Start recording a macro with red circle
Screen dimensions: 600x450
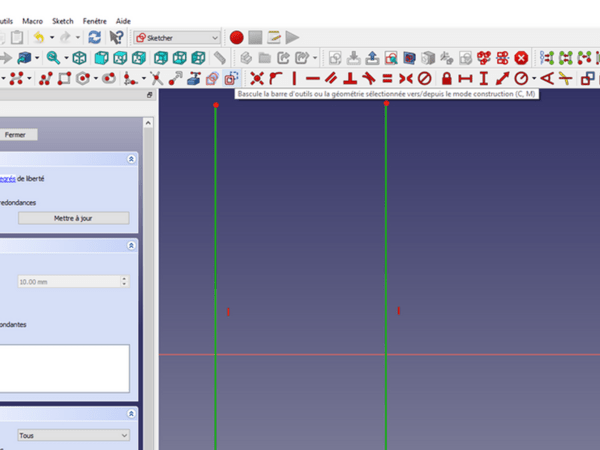click(x=236, y=37)
